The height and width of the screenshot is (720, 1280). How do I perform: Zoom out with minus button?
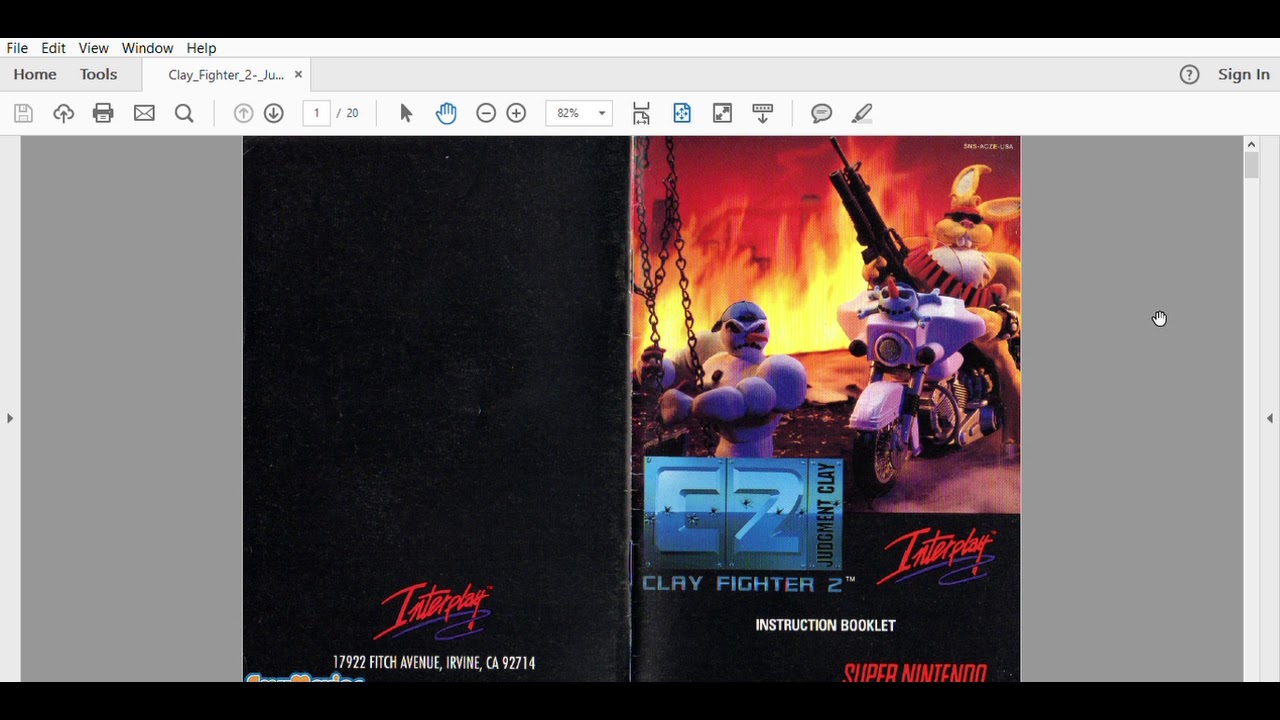click(486, 113)
